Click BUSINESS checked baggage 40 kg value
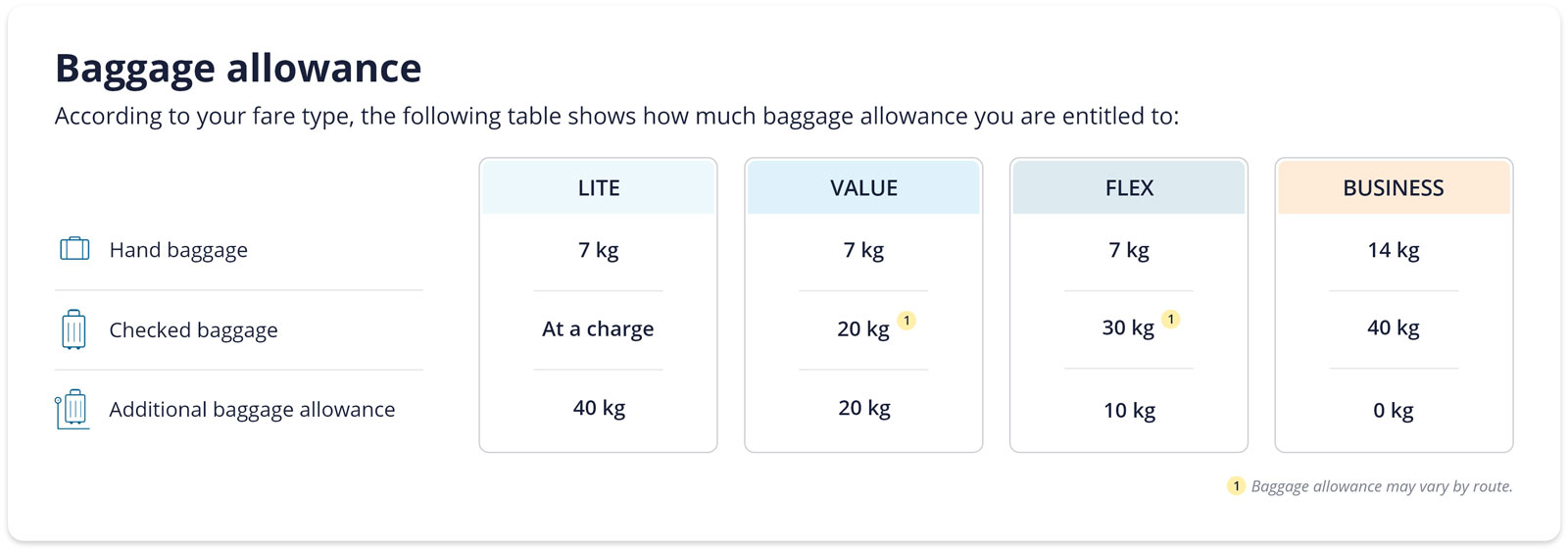1568x551 pixels. (x=1394, y=328)
